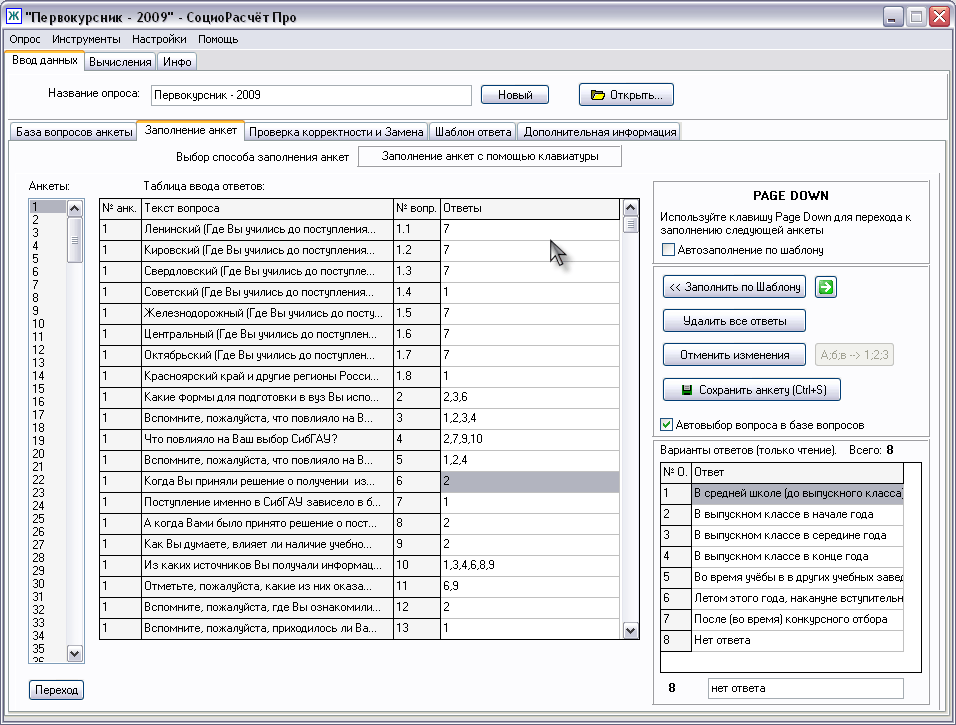Uncheck Автовыбор вопроса в базе вопросов

point(668,424)
